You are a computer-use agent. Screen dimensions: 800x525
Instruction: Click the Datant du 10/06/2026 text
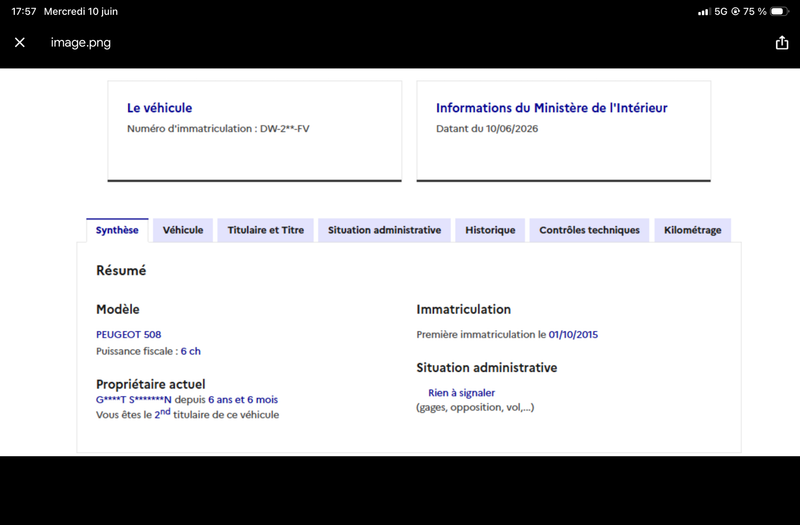pos(487,129)
